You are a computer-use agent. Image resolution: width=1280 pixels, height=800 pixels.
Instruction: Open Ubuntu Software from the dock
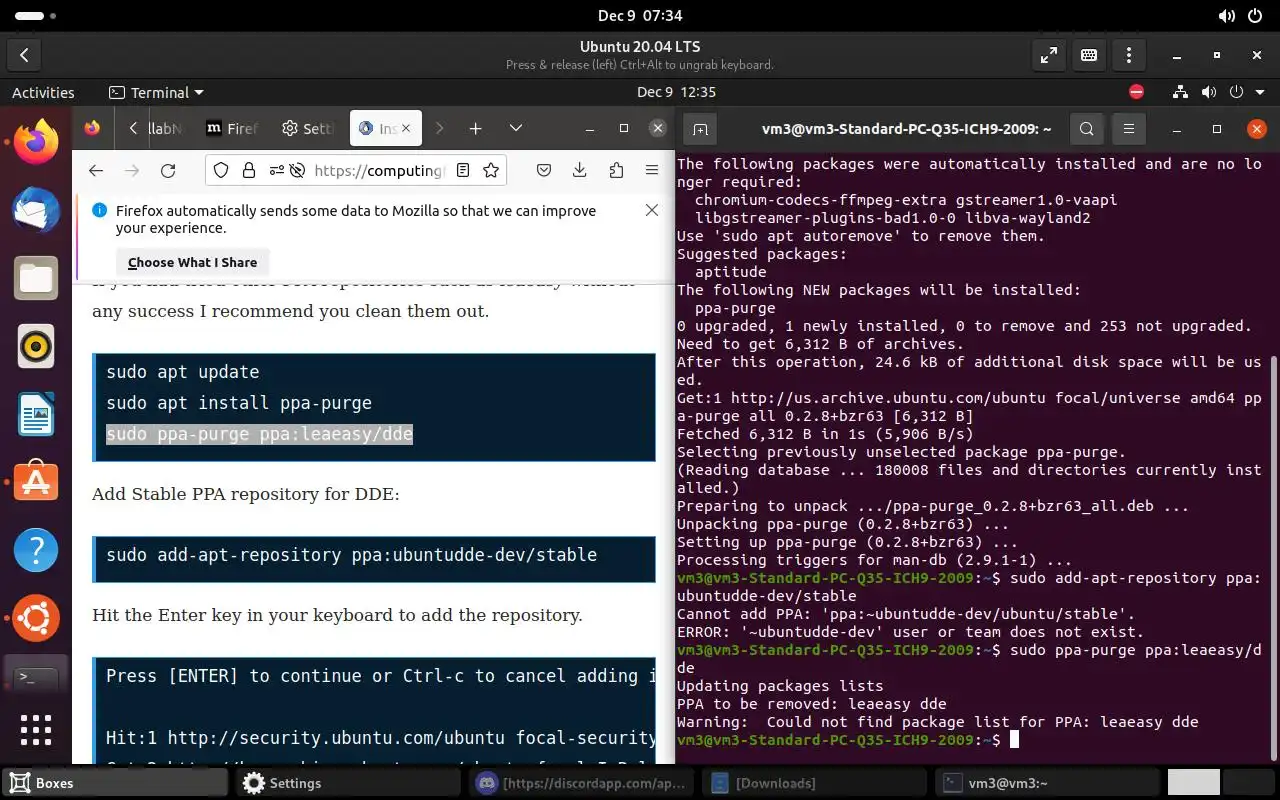tap(36, 482)
